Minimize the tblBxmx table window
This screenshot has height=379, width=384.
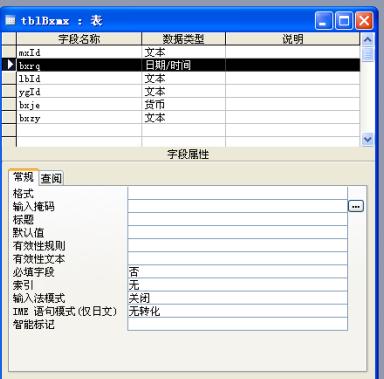(x=324, y=21)
